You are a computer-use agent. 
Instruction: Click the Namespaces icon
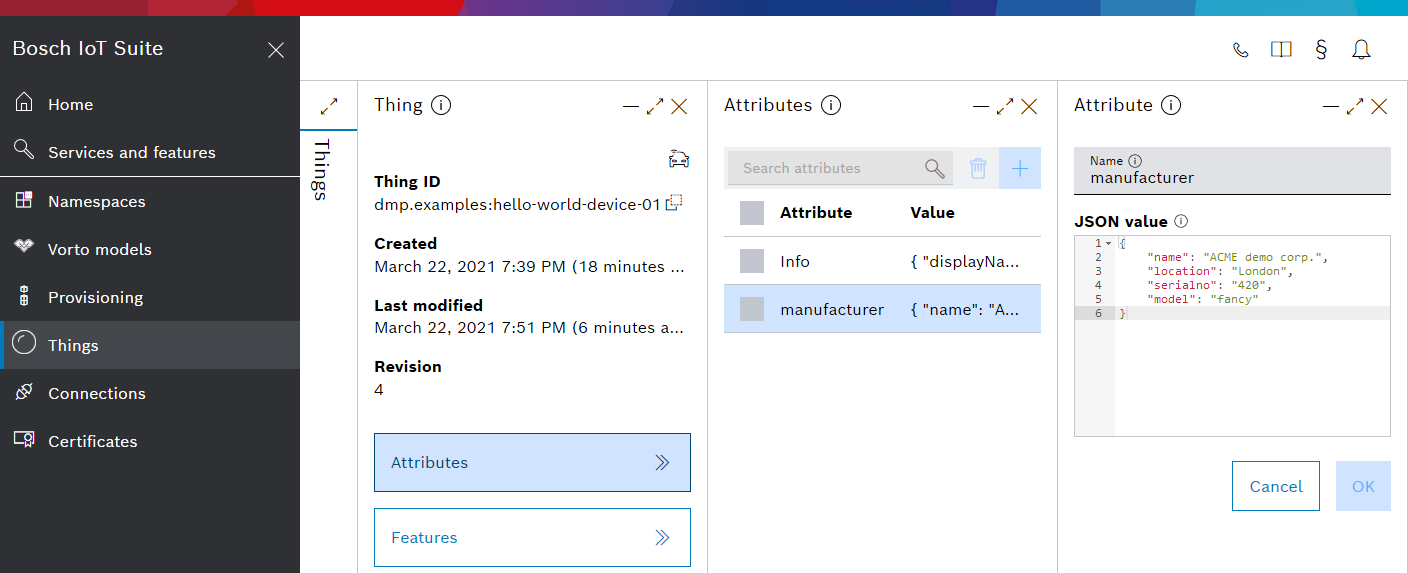24,200
